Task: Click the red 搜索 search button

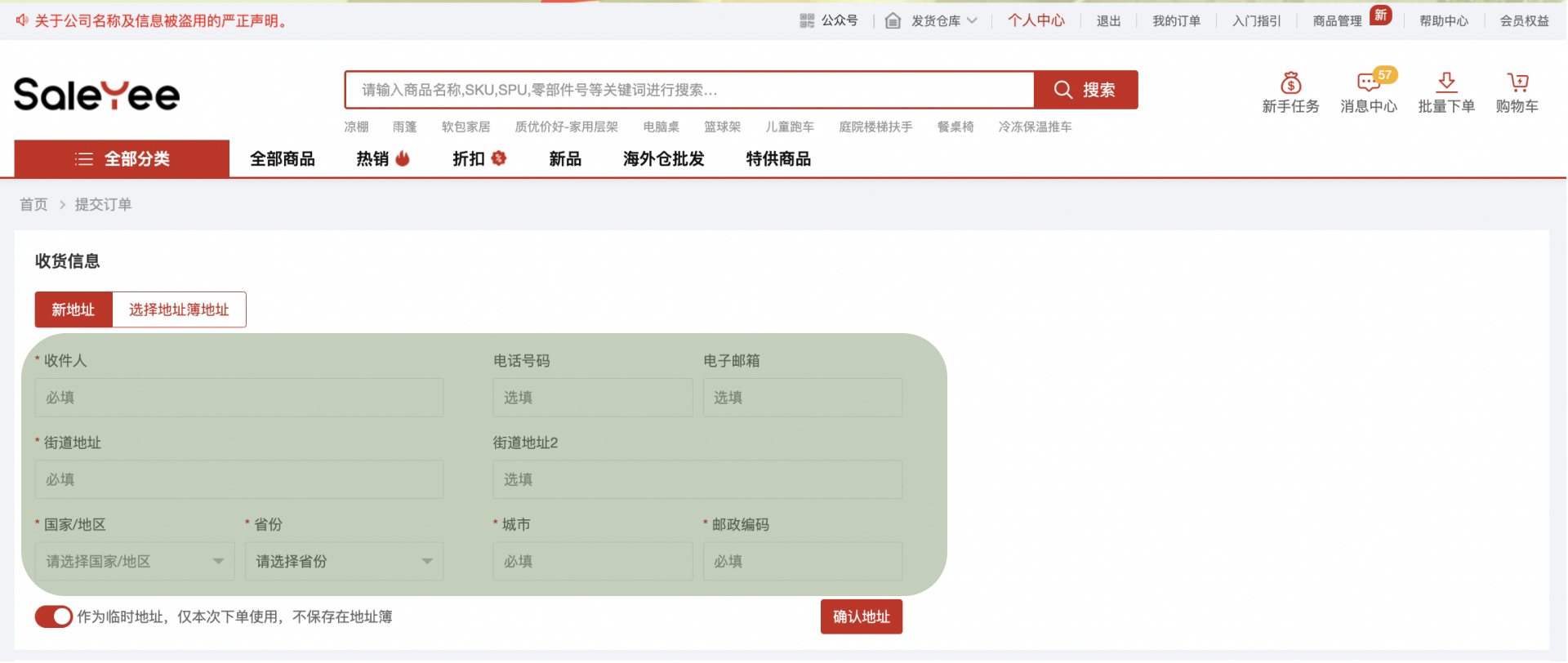Action: click(x=1085, y=90)
